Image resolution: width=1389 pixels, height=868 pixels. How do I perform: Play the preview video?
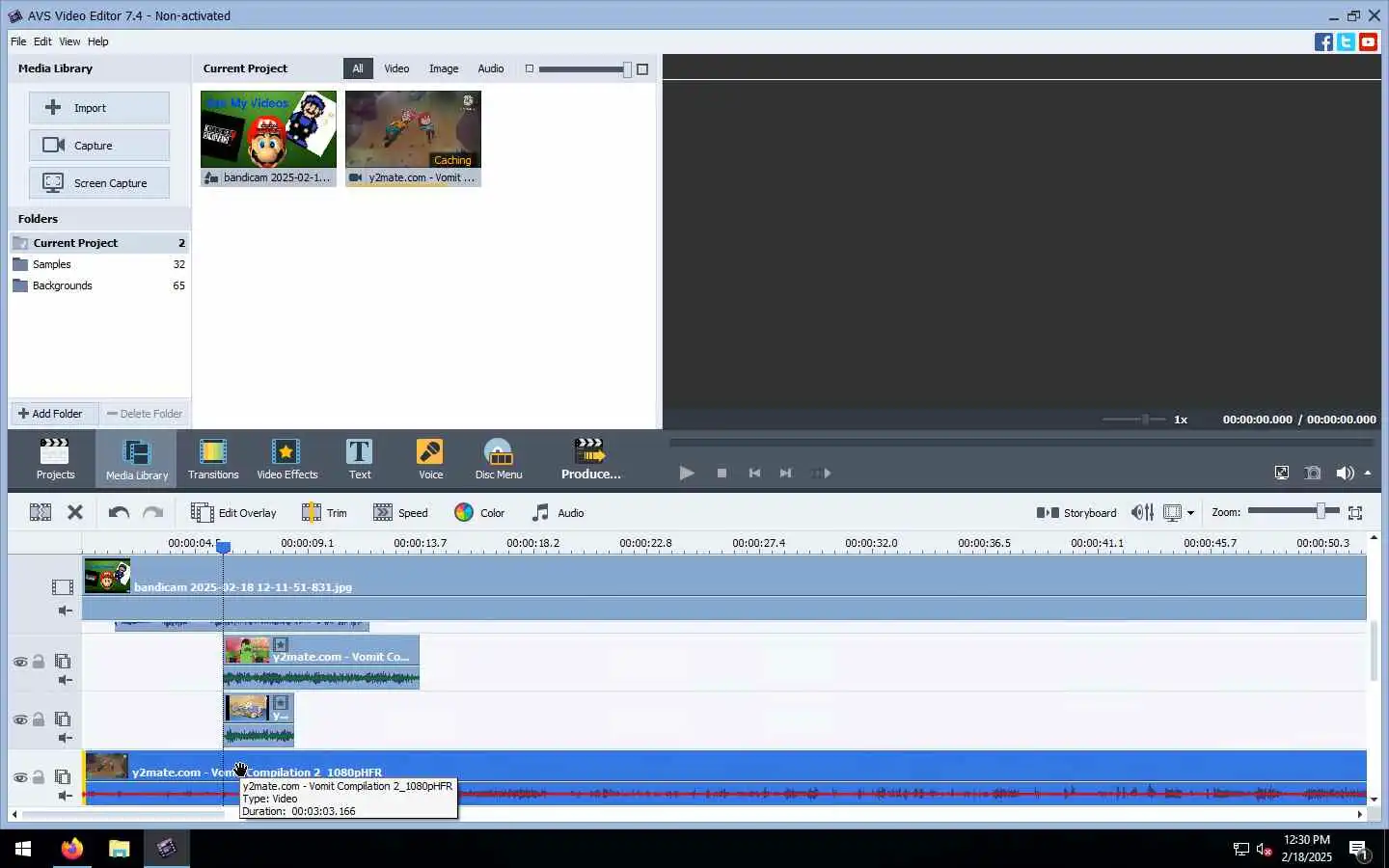coord(686,473)
